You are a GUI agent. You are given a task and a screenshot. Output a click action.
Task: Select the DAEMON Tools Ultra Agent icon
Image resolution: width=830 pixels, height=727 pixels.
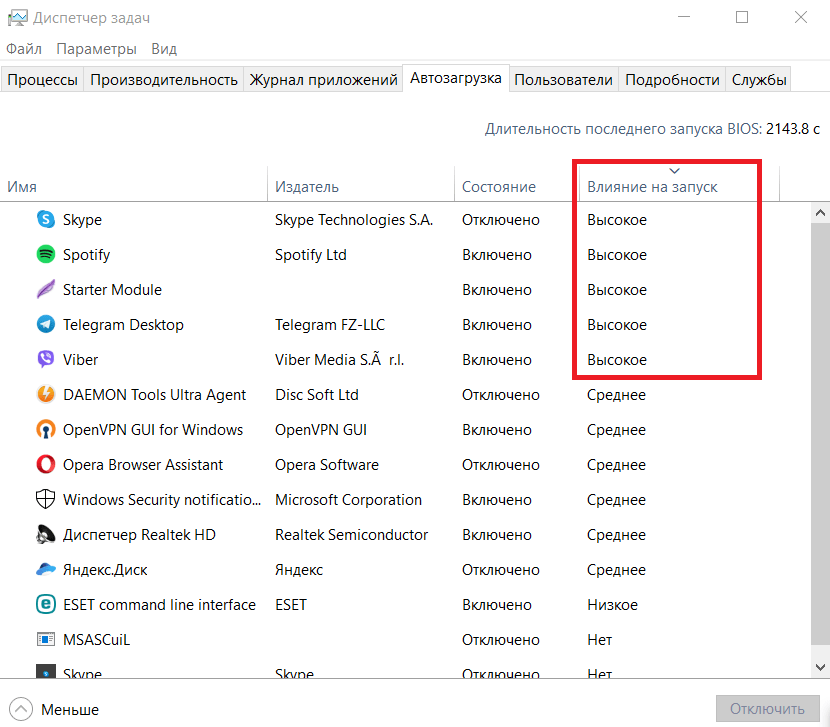click(45, 395)
